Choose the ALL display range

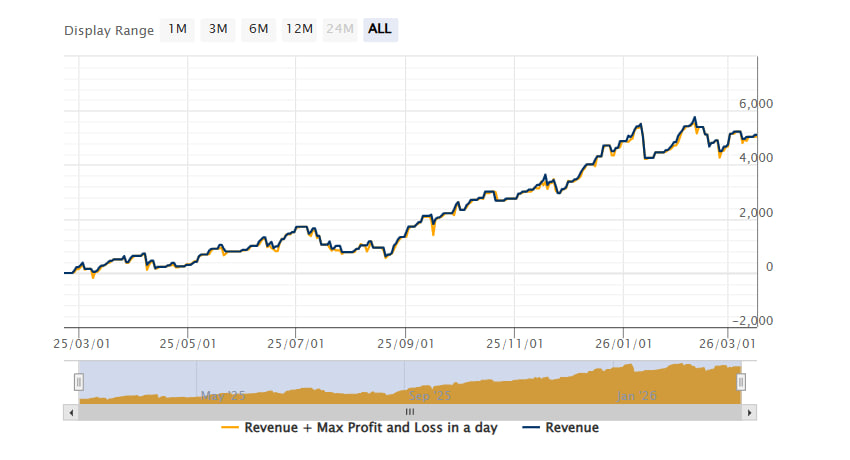380,29
